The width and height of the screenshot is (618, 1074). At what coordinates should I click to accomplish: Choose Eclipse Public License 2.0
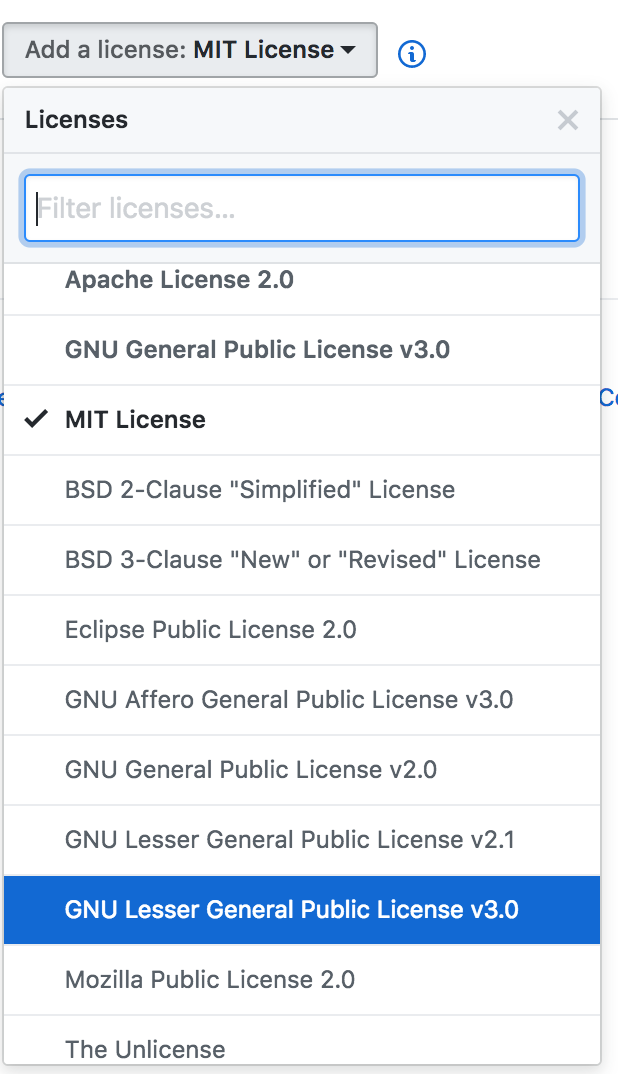pos(210,630)
